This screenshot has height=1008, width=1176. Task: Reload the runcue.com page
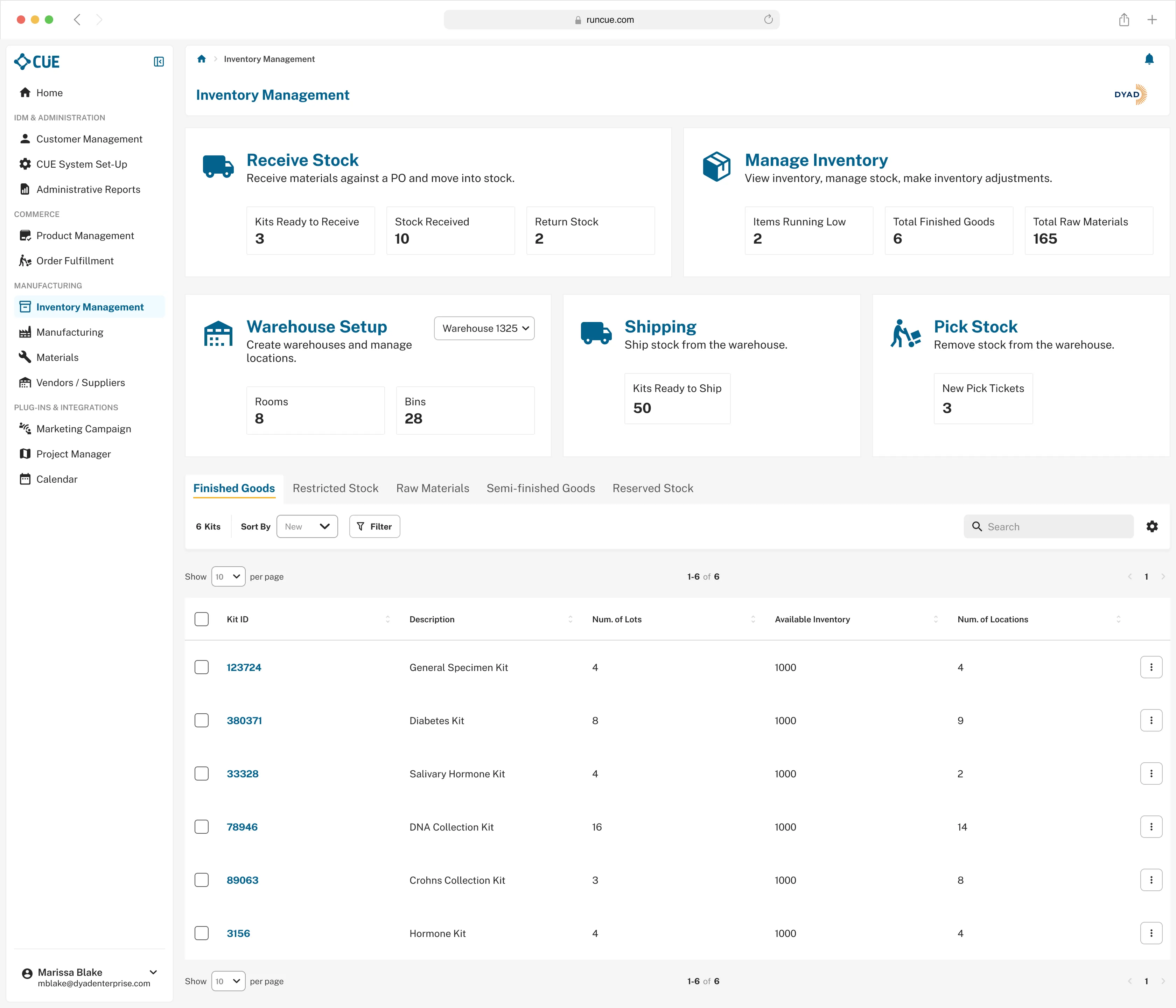[x=769, y=19]
